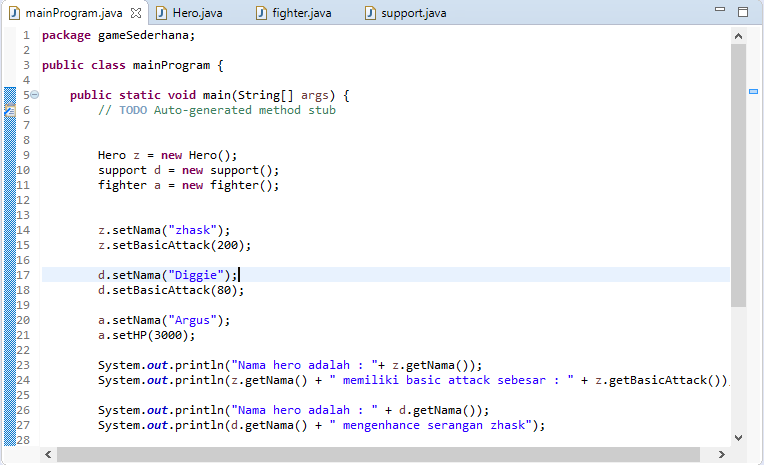Click the string " mengenhance serangan zhask"

click(430, 425)
